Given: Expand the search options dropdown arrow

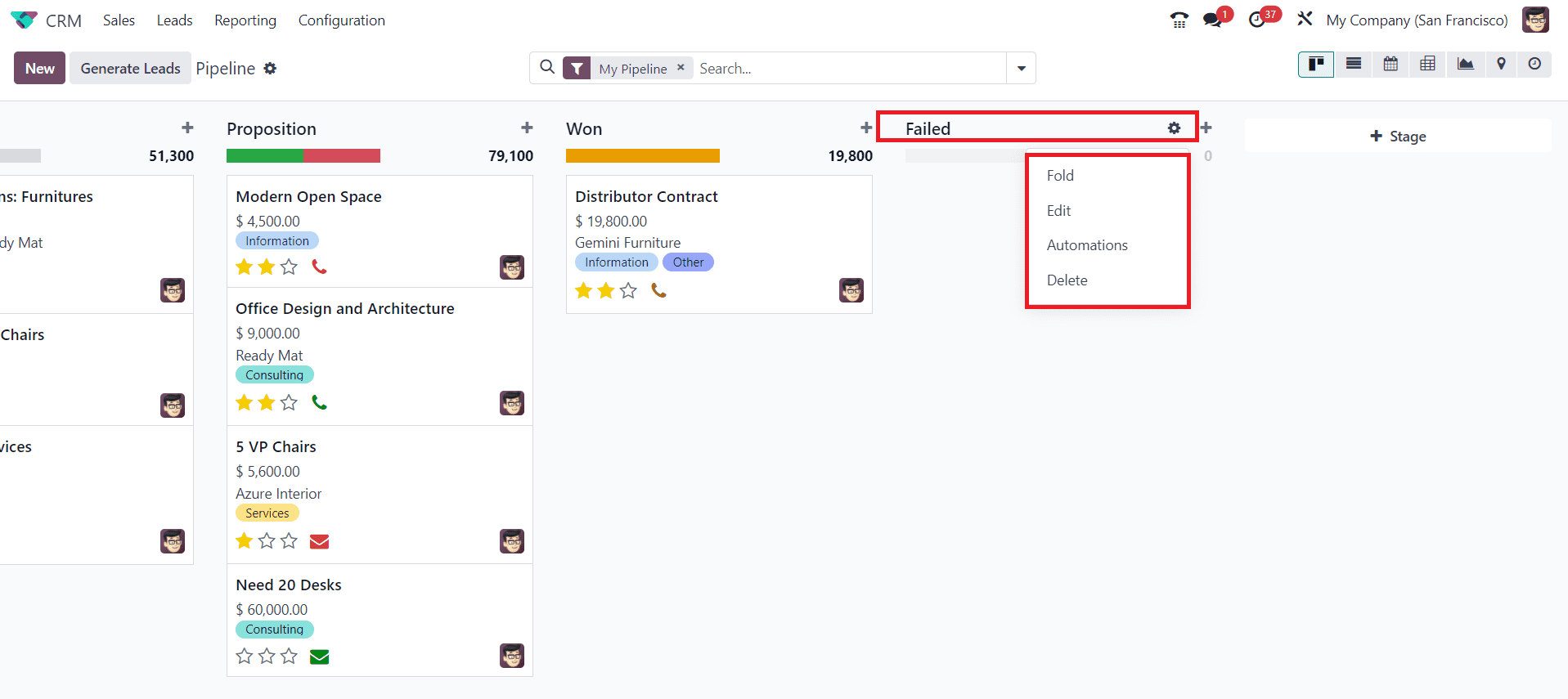Looking at the screenshot, I should point(1021,68).
